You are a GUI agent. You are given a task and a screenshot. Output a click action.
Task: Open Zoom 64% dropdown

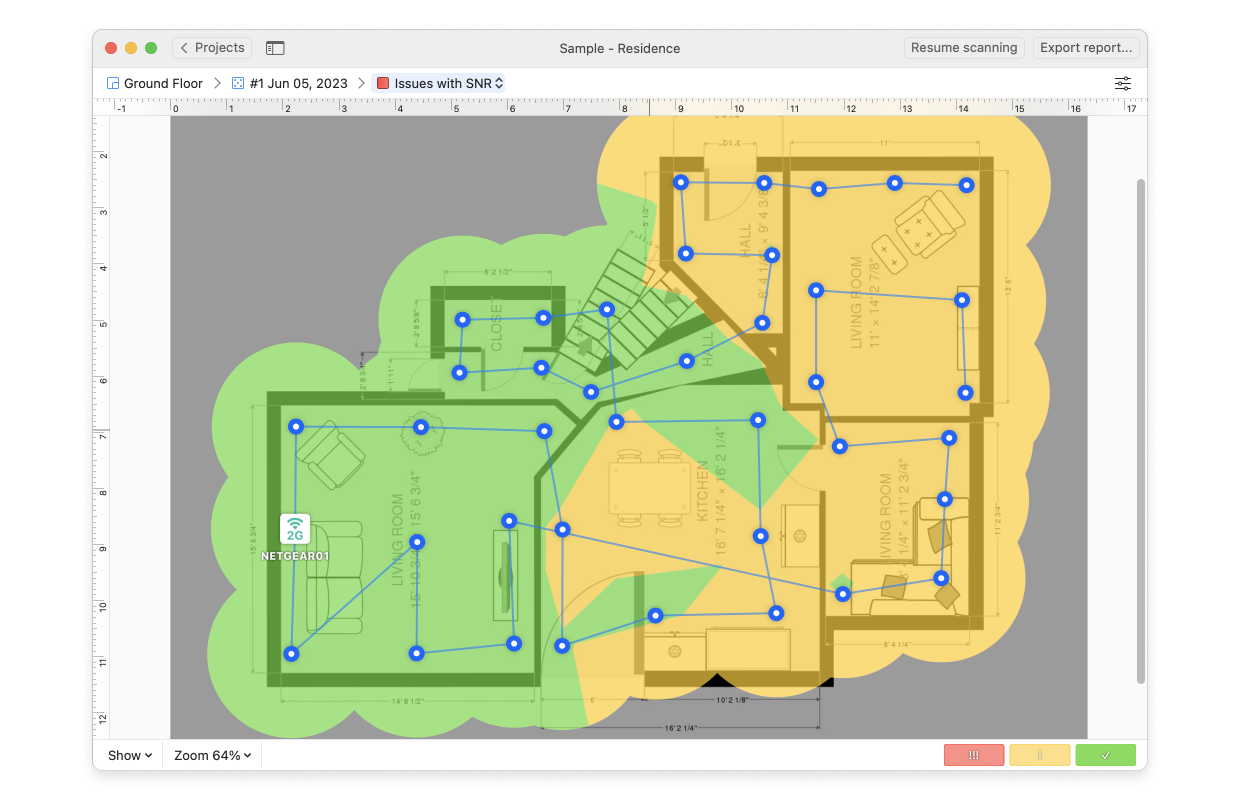[212, 755]
